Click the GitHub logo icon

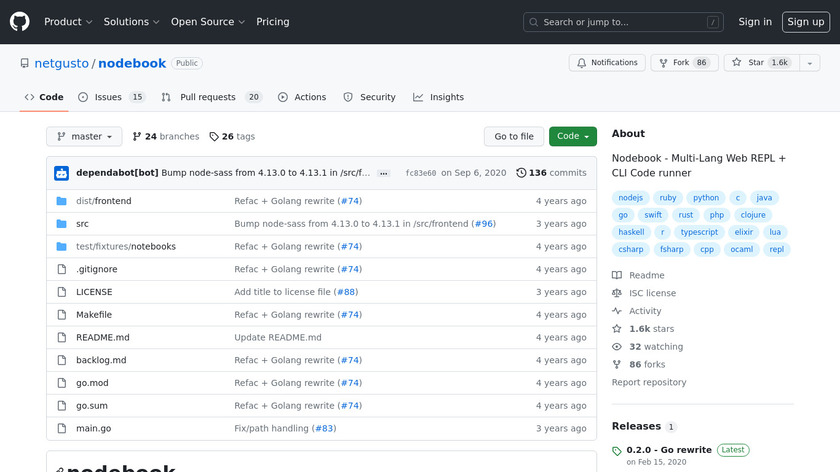[x=20, y=21]
